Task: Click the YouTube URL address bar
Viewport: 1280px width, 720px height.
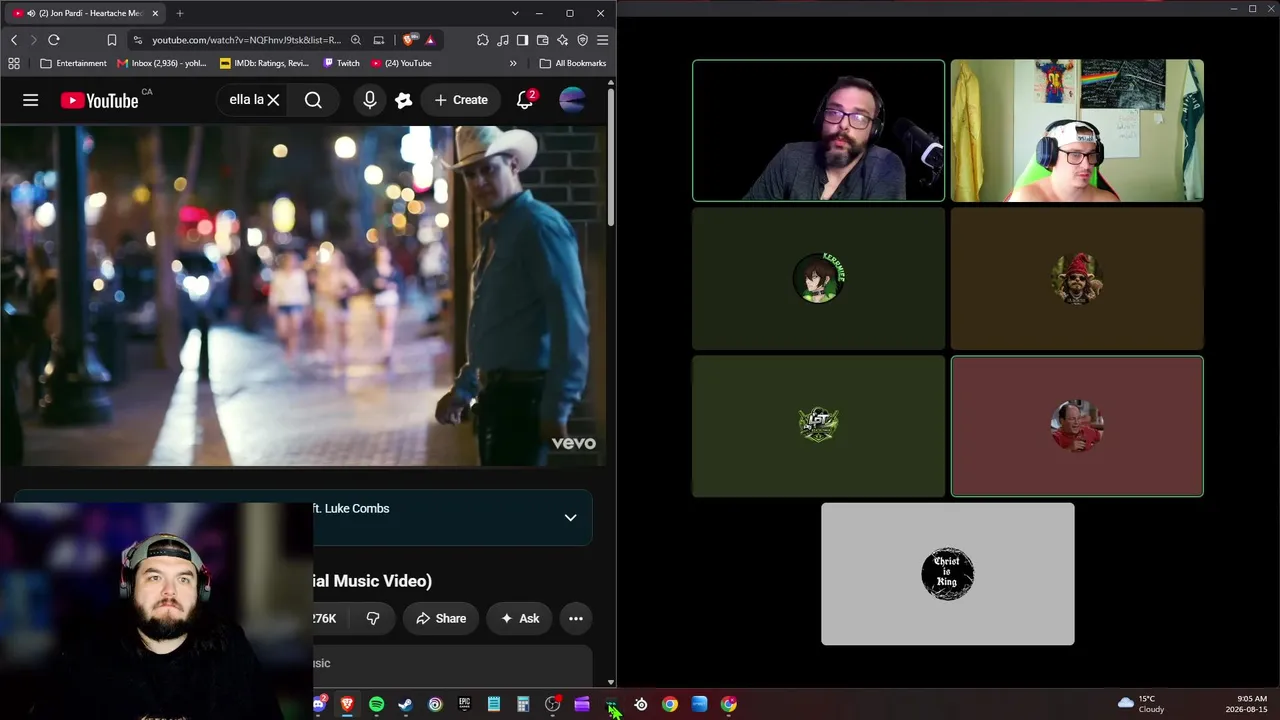Action: click(246, 40)
